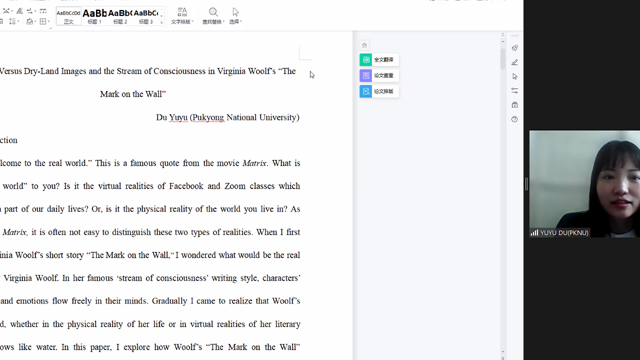Open the 选择 select tool dropdown
640x360 pixels.
click(236, 16)
